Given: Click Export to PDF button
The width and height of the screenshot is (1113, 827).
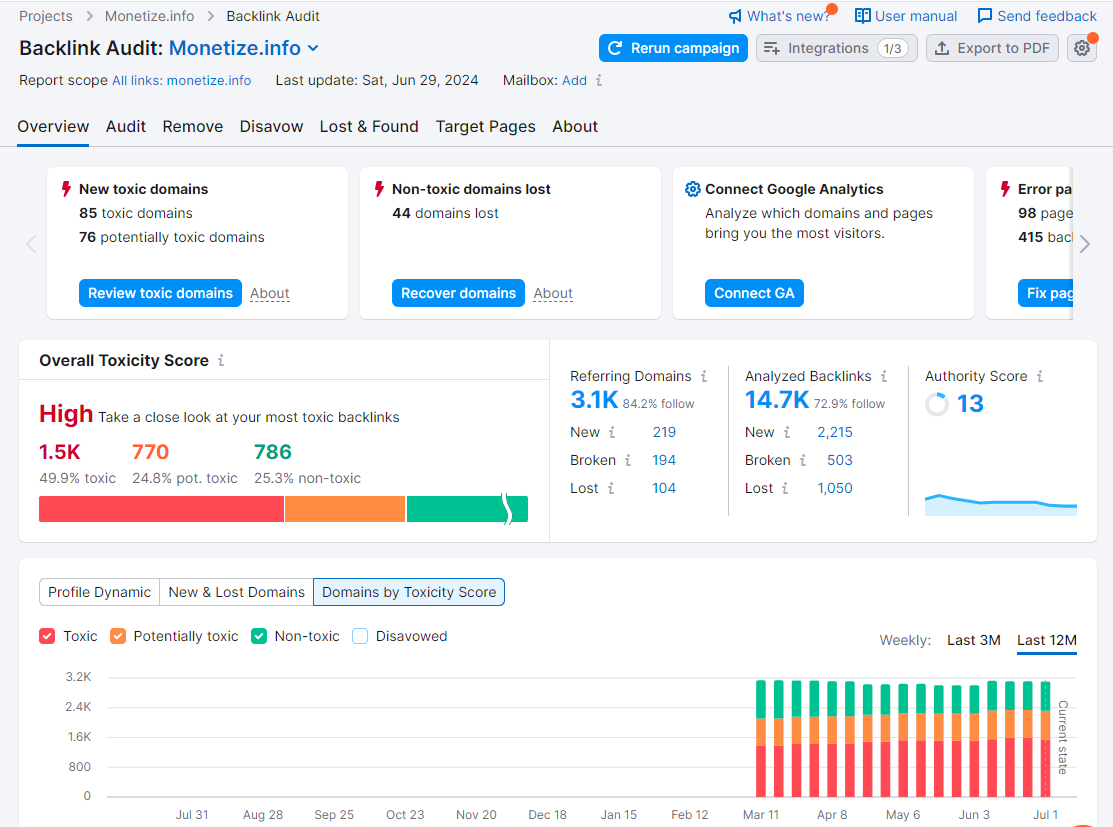Looking at the screenshot, I should click(x=992, y=48).
